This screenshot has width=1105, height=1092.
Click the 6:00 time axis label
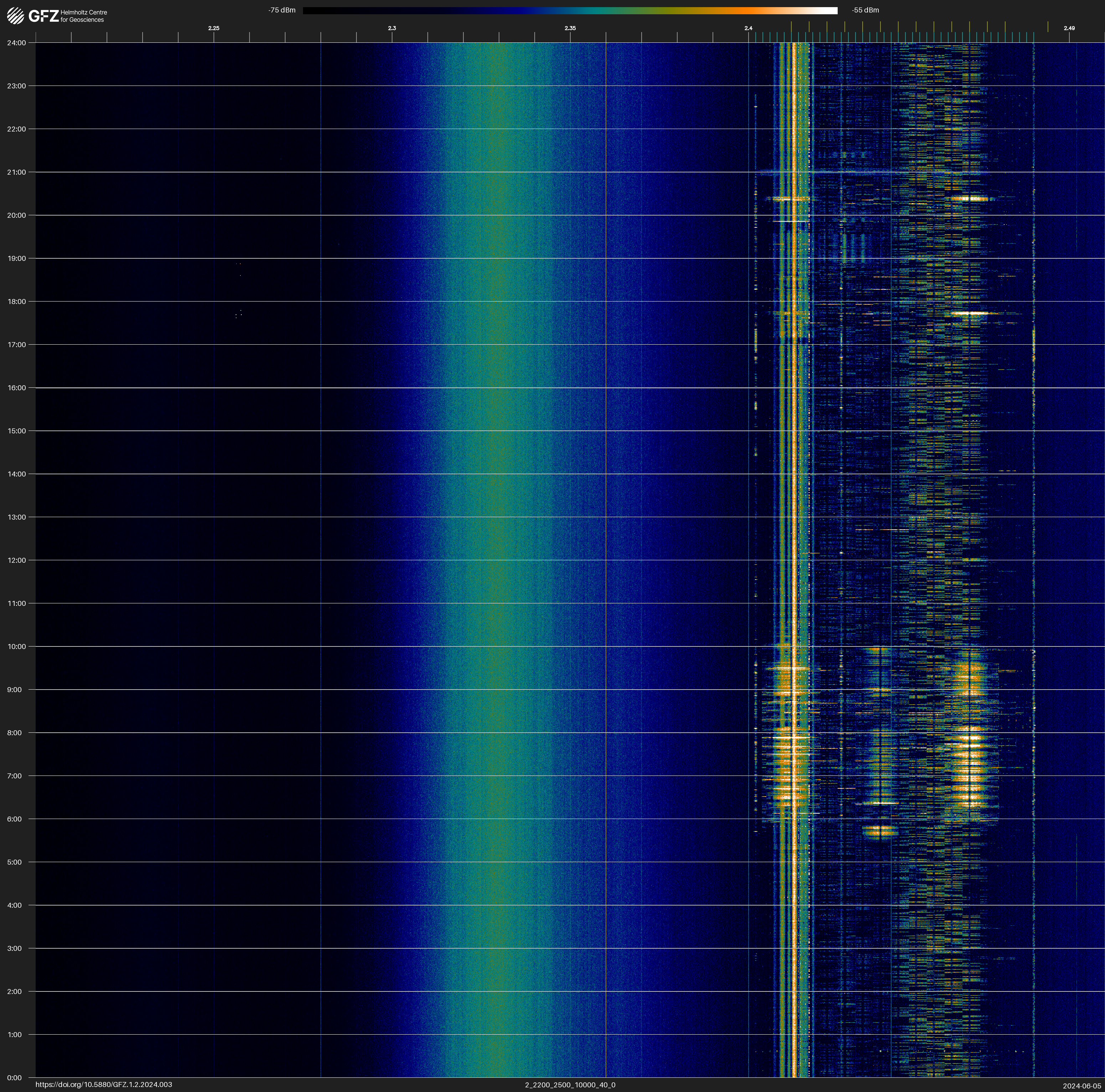pos(14,819)
